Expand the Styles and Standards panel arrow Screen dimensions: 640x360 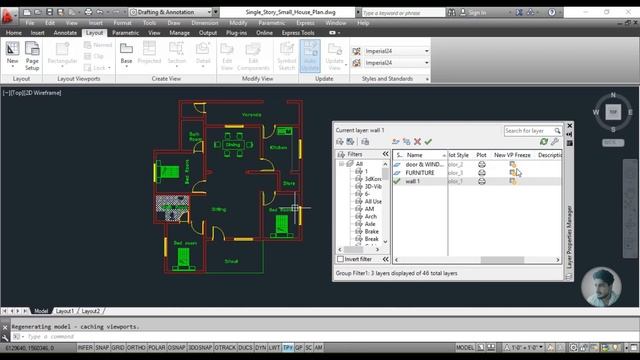pyautogui.click(x=427, y=79)
